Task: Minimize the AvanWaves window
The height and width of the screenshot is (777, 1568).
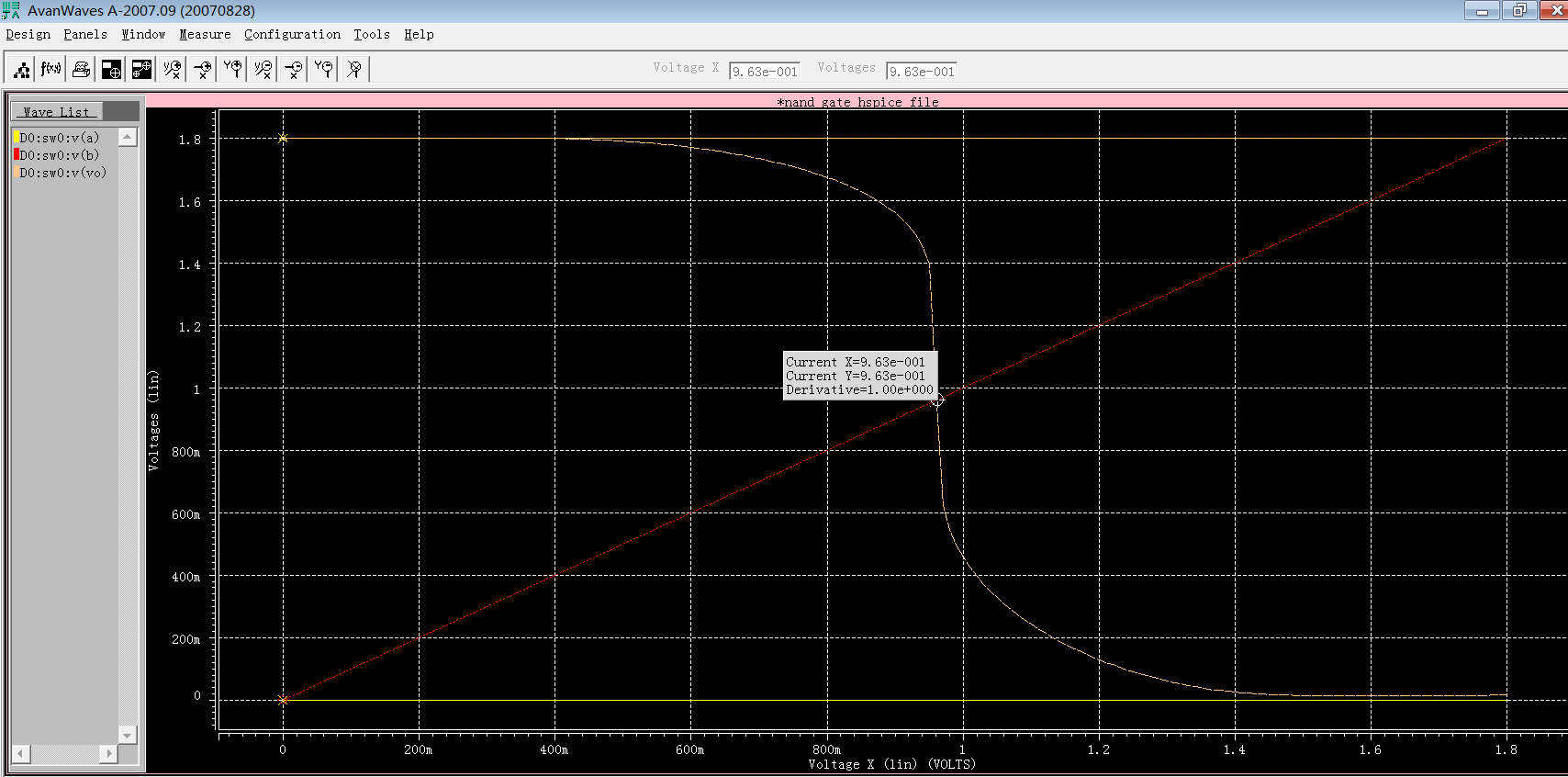Action: coord(1482,10)
